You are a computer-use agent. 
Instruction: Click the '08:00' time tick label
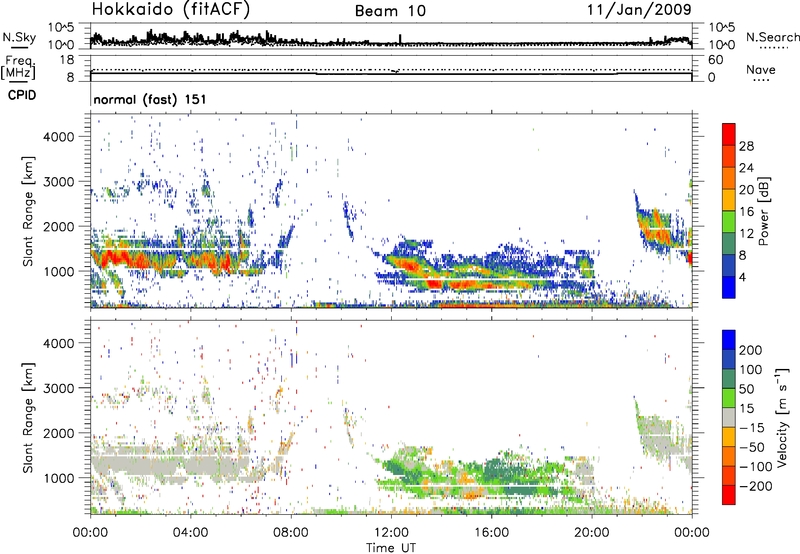(291, 533)
